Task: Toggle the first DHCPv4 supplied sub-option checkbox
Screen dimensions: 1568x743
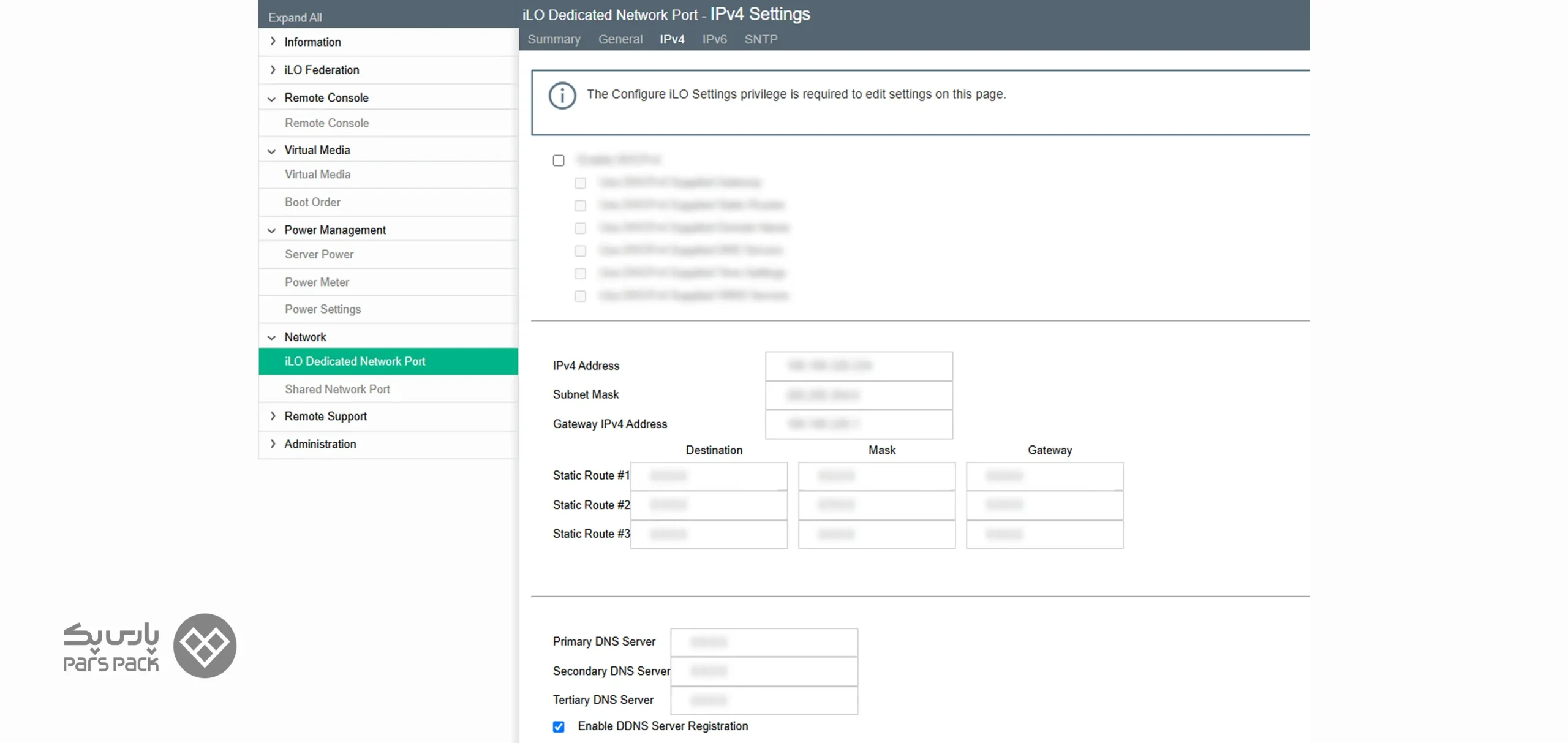Action: tap(580, 183)
